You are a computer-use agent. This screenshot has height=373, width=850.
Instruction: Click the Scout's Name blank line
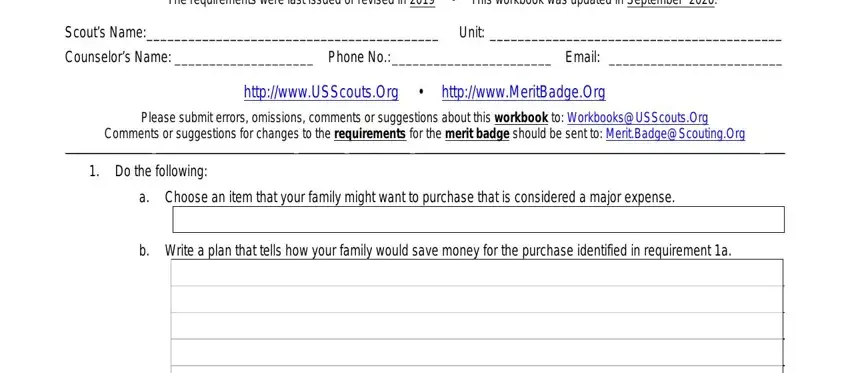[x=292, y=36]
